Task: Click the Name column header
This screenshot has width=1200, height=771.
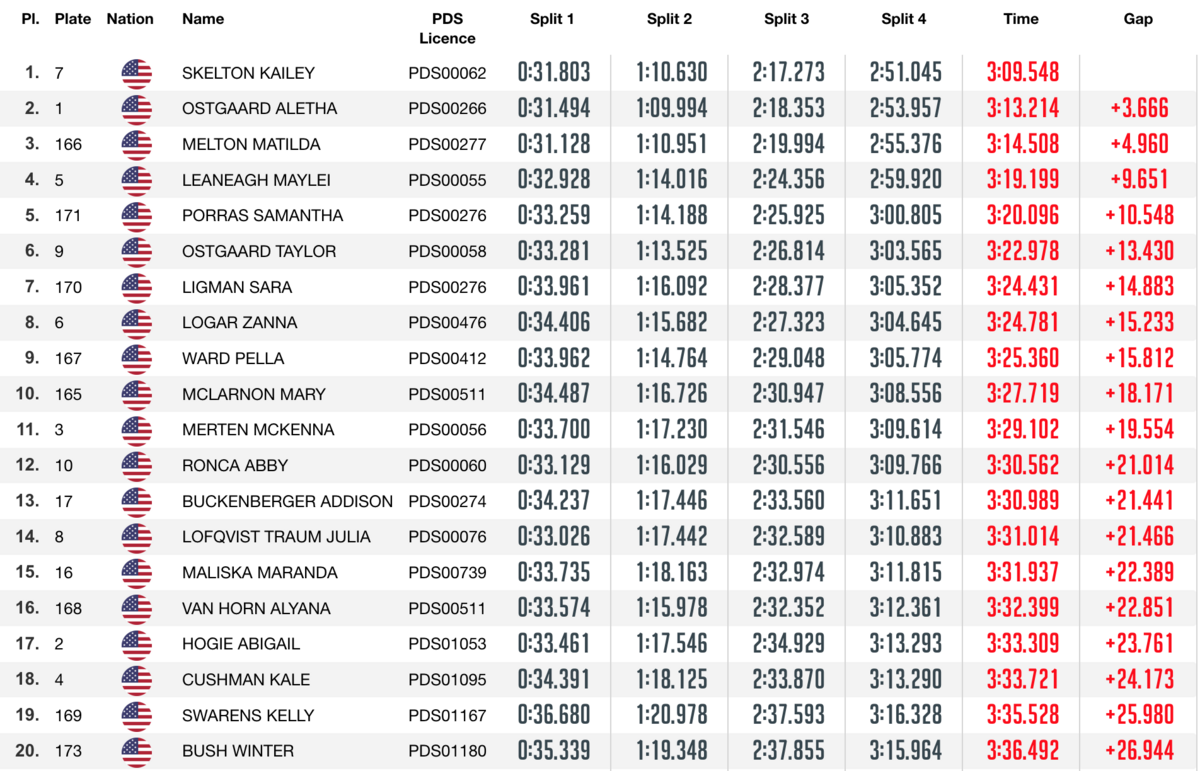Action: tap(203, 19)
